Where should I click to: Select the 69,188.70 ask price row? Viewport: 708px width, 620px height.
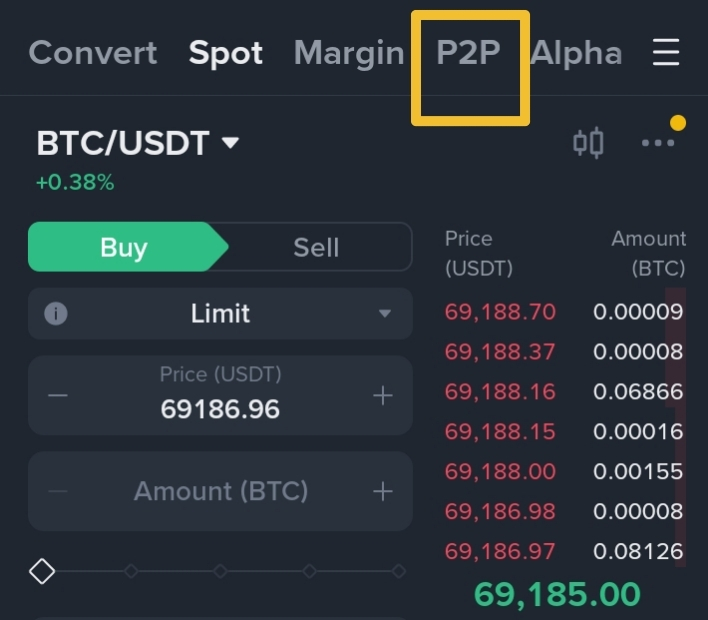coord(500,312)
